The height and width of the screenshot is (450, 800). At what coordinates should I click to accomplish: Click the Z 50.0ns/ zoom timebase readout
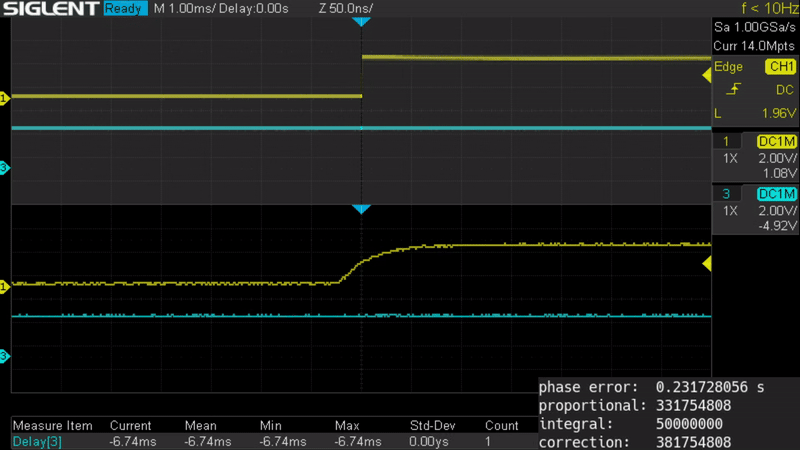point(345,8)
